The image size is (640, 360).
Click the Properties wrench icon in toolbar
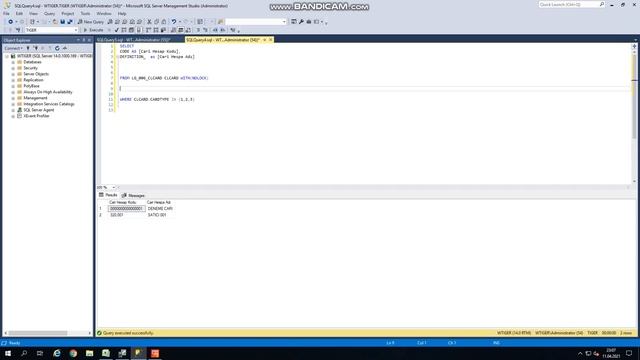pyautogui.click(x=301, y=22)
